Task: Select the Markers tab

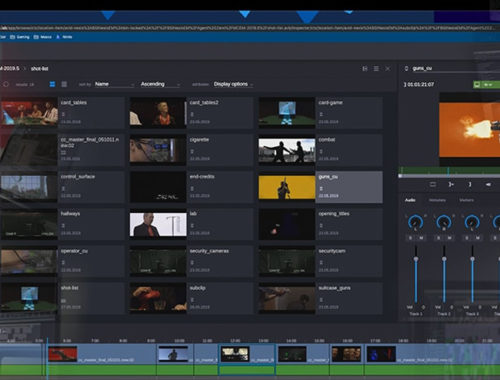Action: pyautogui.click(x=466, y=200)
